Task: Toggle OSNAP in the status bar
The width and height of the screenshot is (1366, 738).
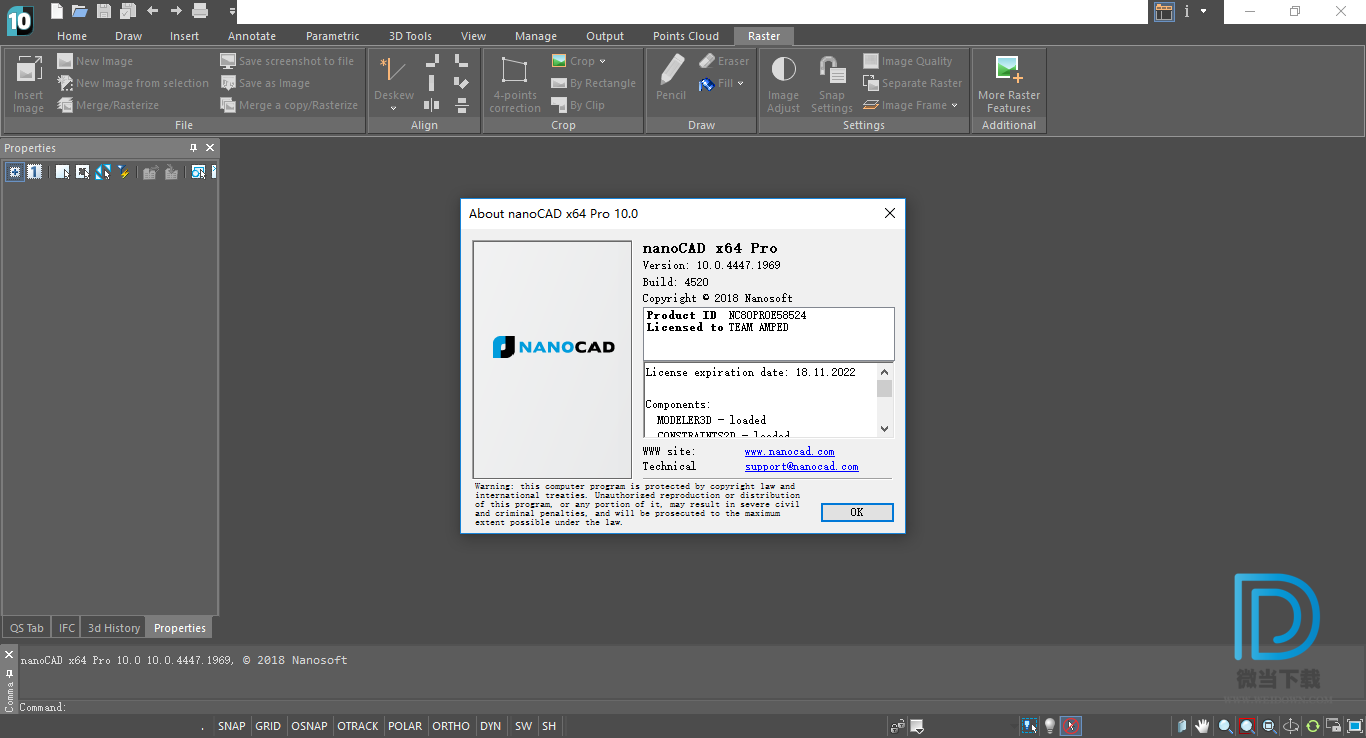Action: coord(310,726)
